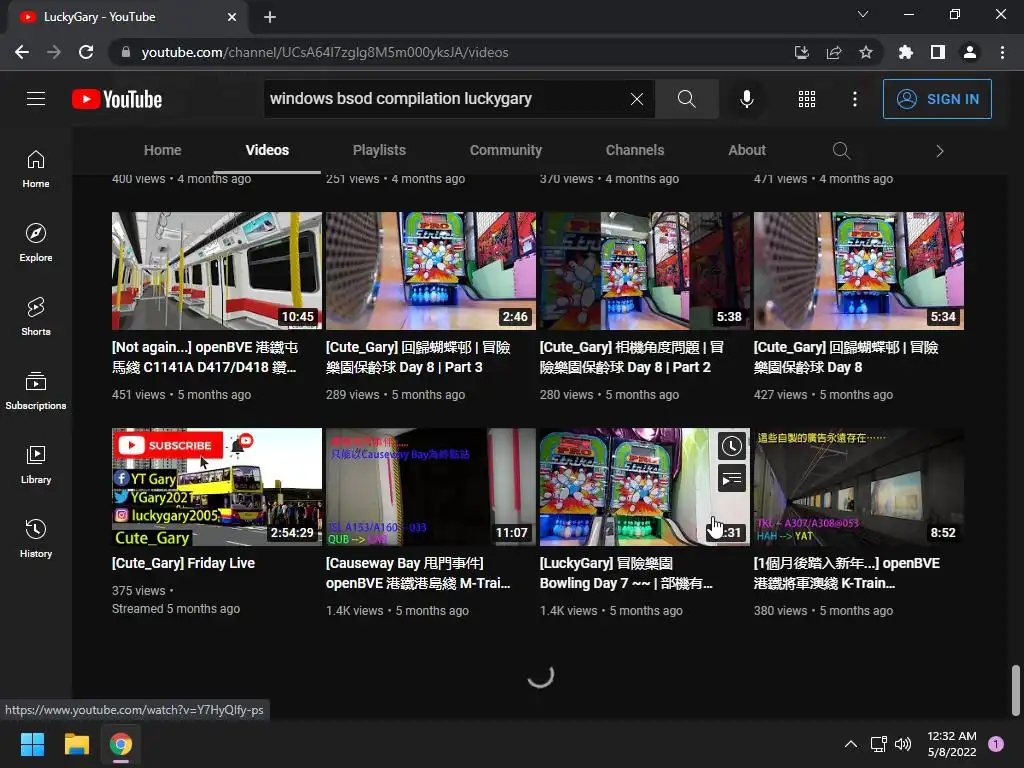Open the Day 8 Part 2 bowling thumbnail
The image size is (1024, 768).
click(645, 270)
